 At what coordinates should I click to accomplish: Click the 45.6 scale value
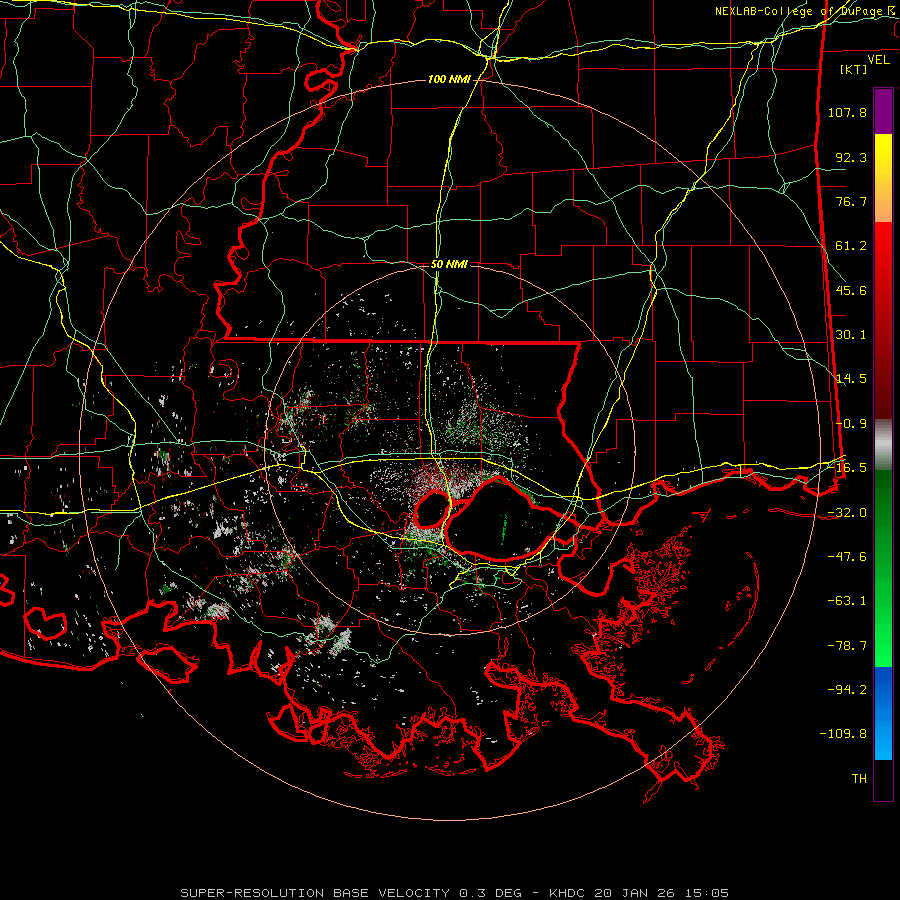[851, 290]
